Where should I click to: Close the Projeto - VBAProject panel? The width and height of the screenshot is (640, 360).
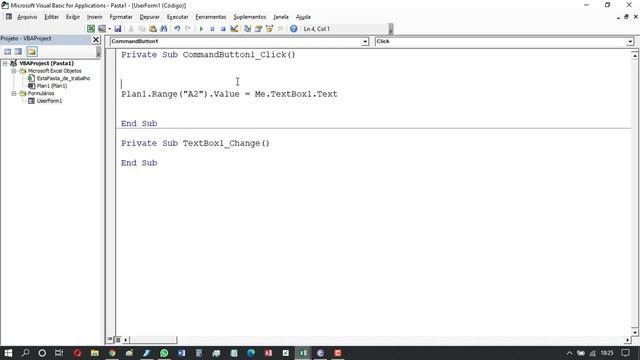click(96, 39)
